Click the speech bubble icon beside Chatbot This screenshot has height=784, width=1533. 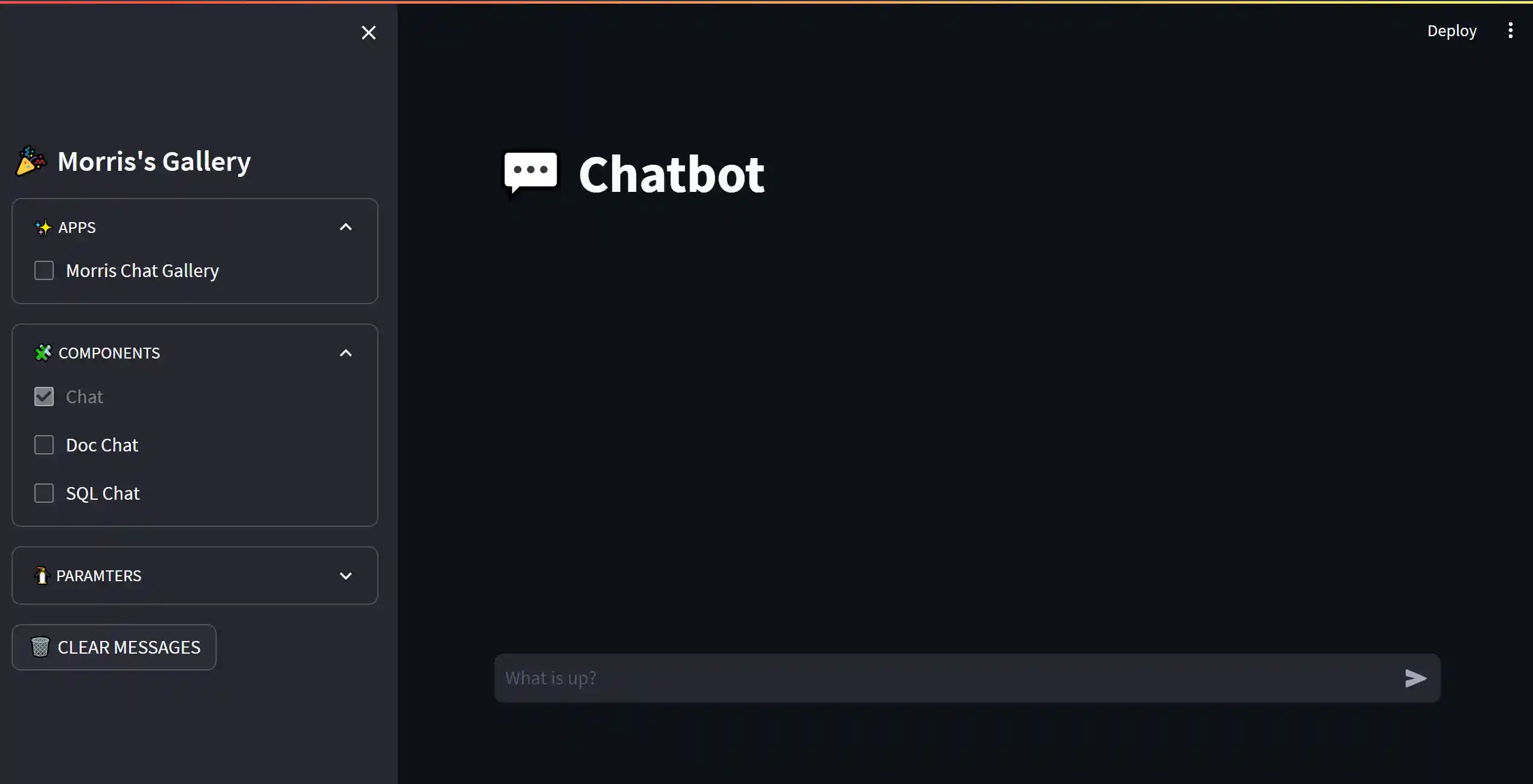click(x=531, y=173)
